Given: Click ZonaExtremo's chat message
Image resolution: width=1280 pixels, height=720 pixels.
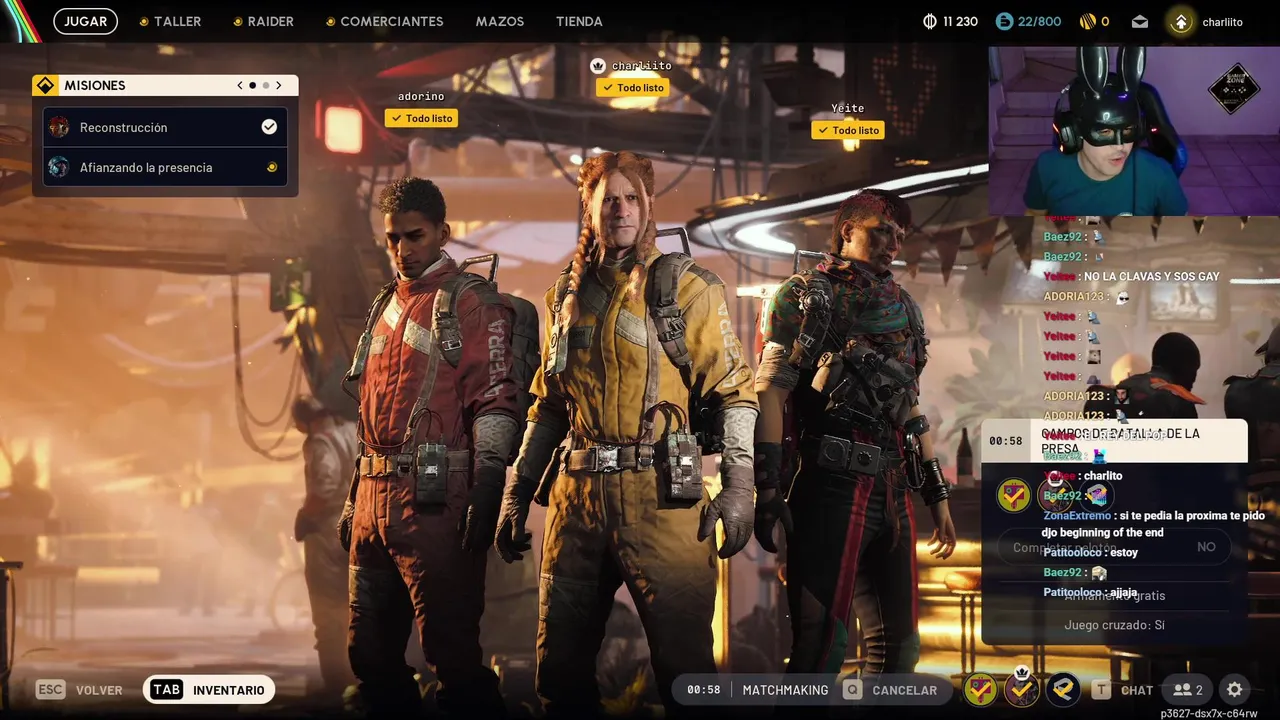Looking at the screenshot, I should pyautogui.click(x=1154, y=524).
